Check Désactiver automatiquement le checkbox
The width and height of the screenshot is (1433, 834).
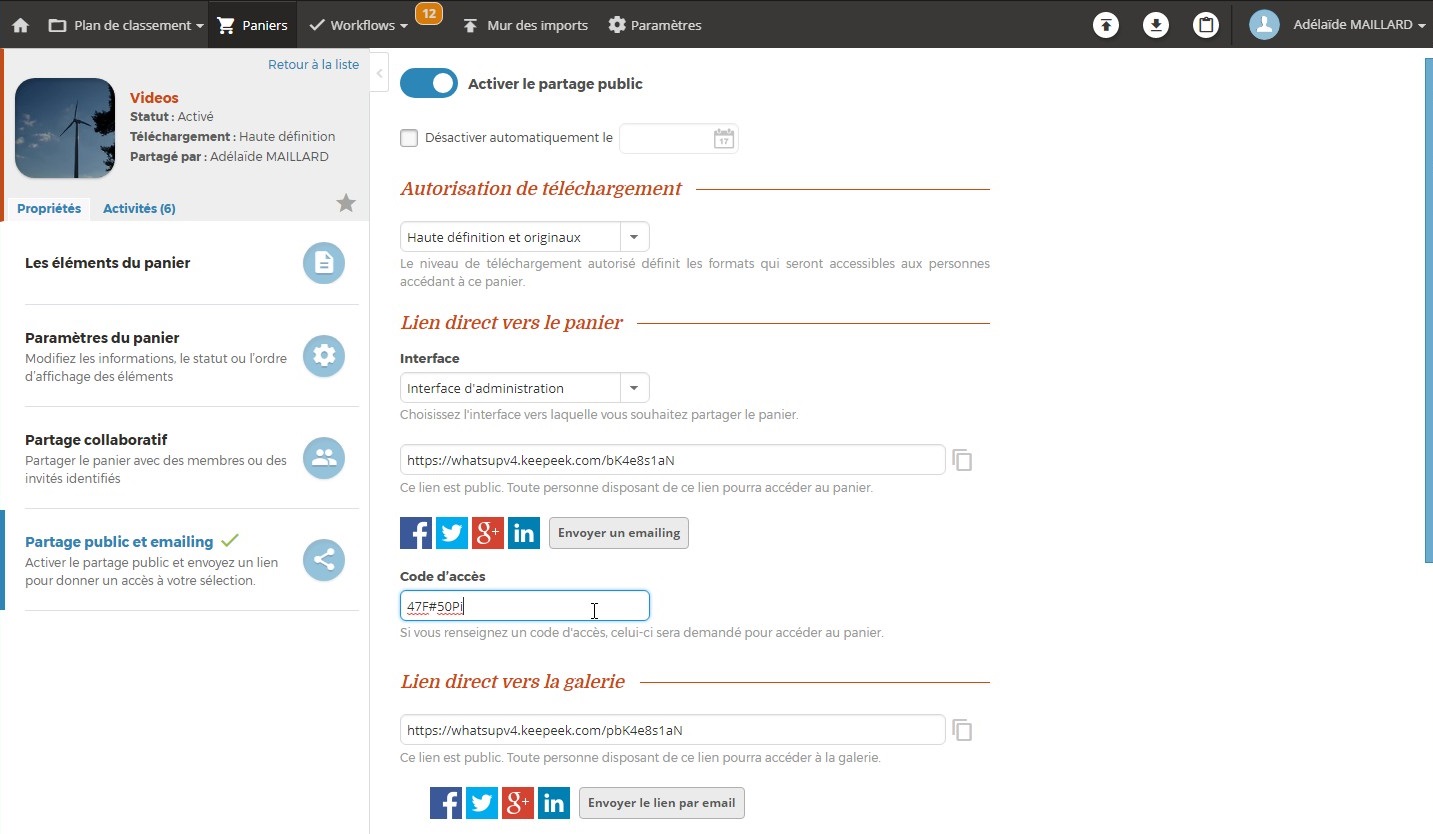pos(409,138)
